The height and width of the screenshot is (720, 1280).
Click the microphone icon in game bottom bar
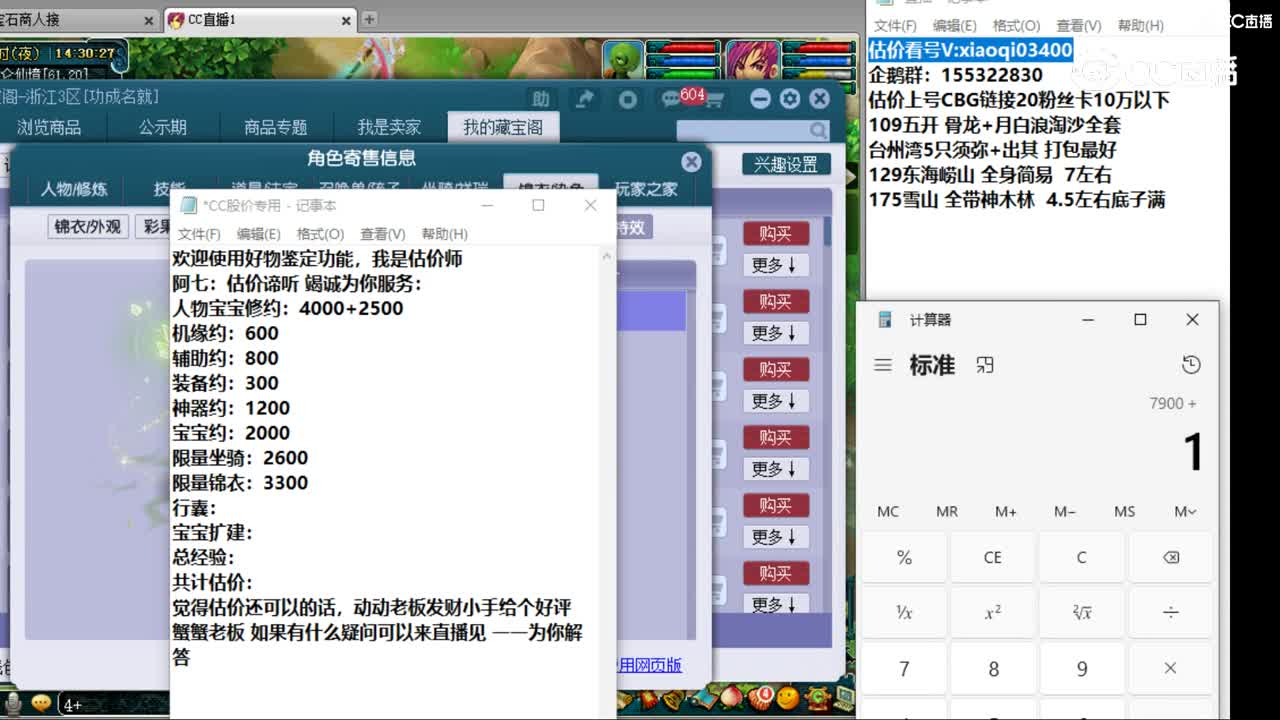pos(12,702)
